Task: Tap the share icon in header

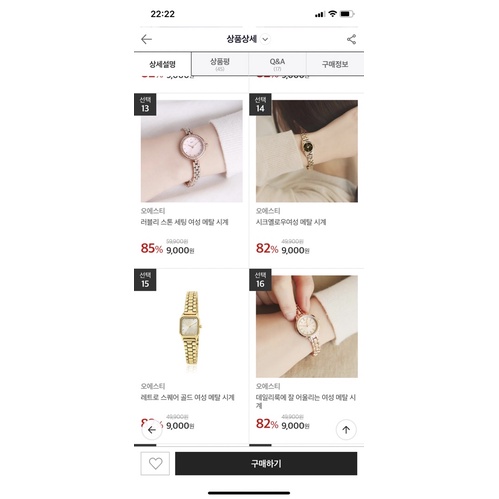Action: [351, 39]
